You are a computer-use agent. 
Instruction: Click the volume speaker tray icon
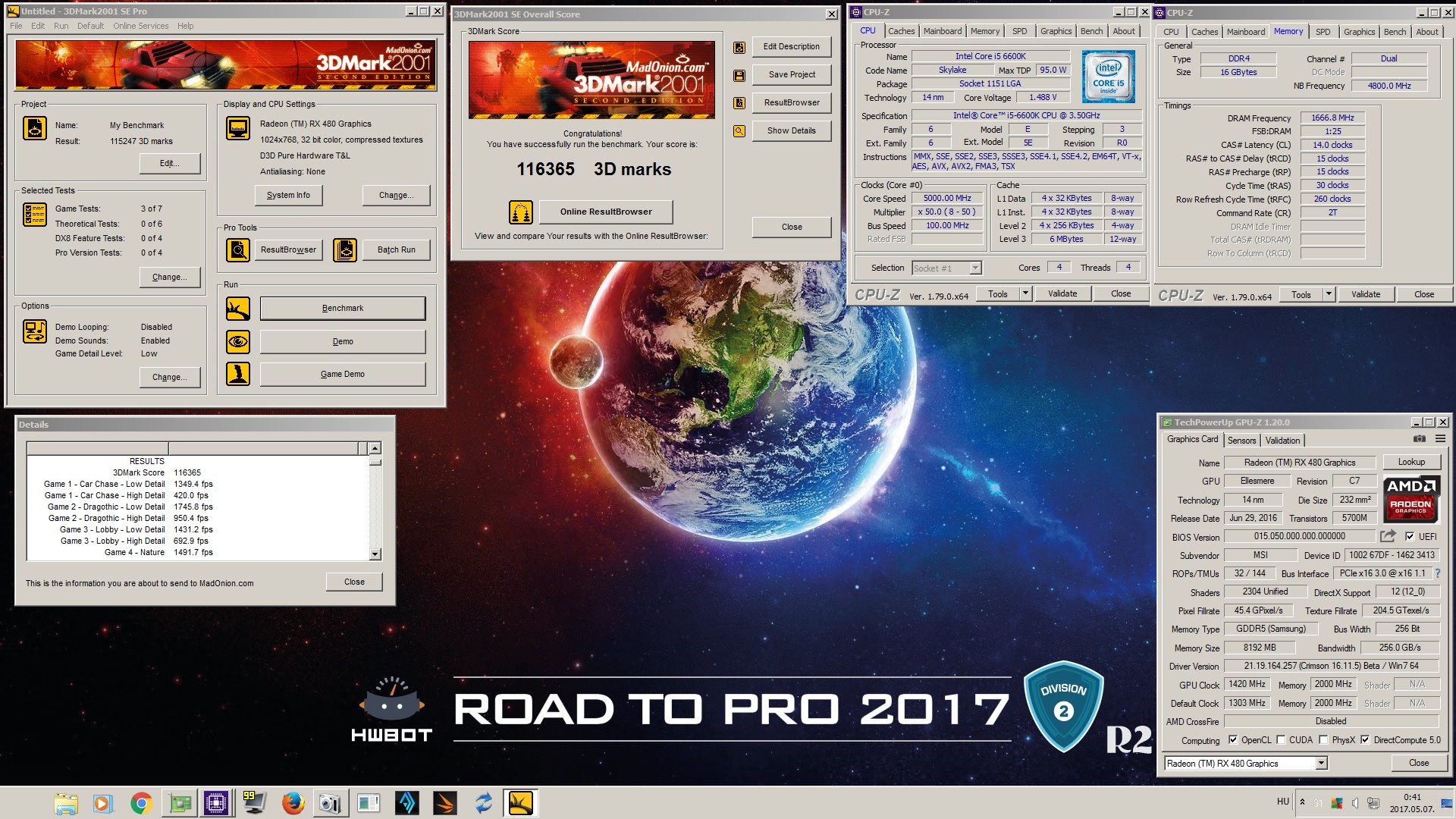coord(1354,802)
